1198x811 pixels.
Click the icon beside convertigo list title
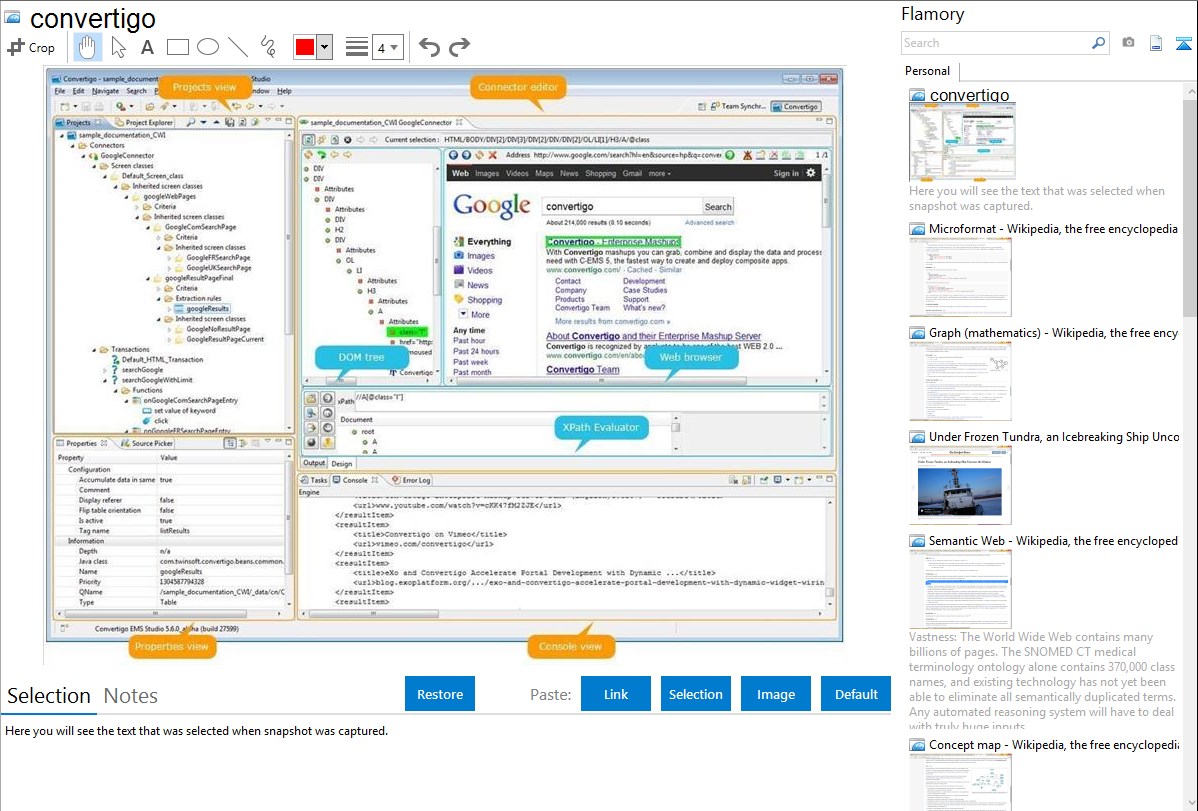[917, 96]
